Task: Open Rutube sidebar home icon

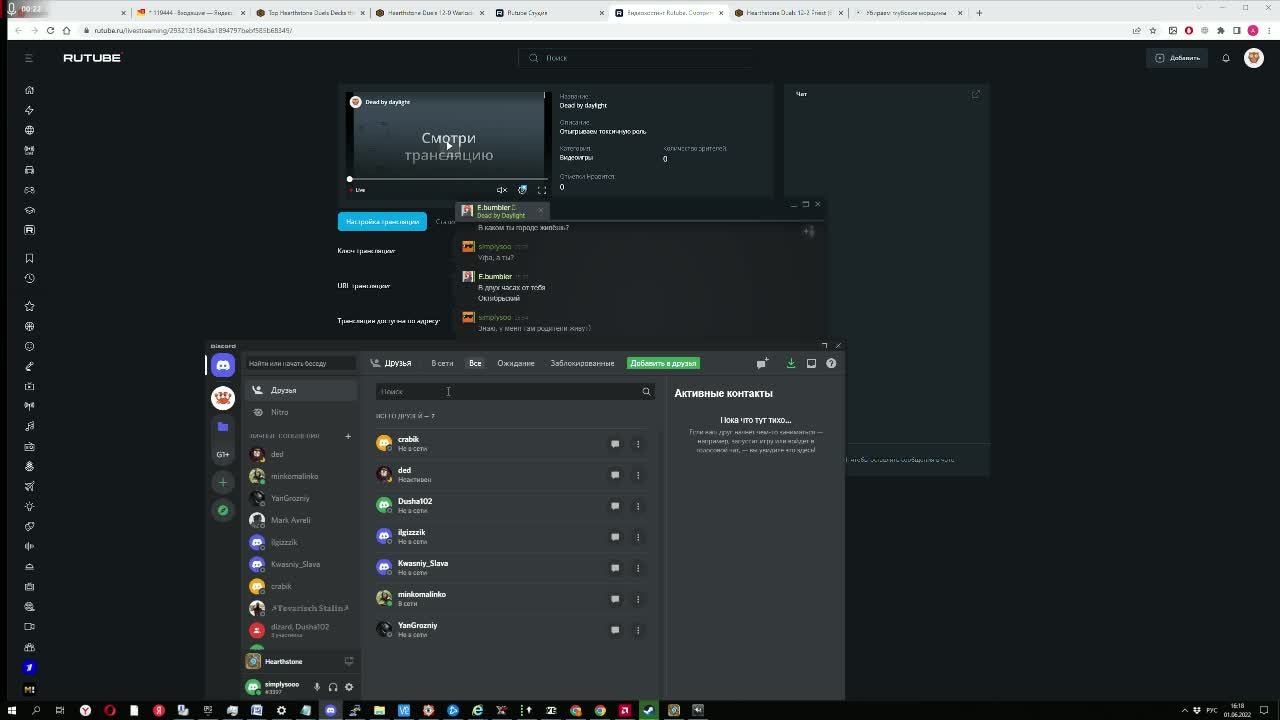Action: tap(29, 90)
